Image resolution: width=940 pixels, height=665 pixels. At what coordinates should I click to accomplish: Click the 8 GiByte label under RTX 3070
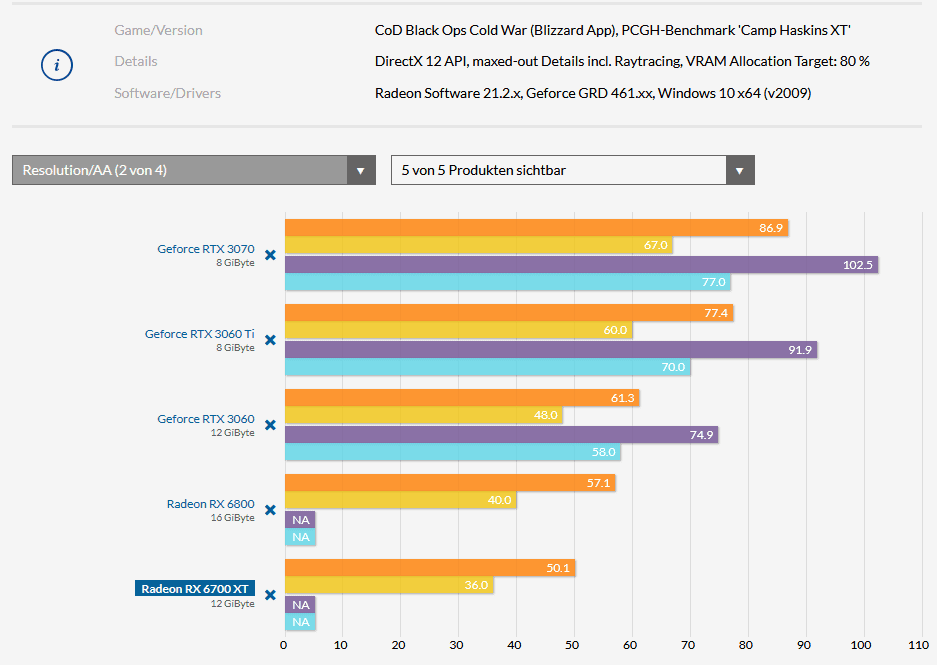click(x=235, y=263)
